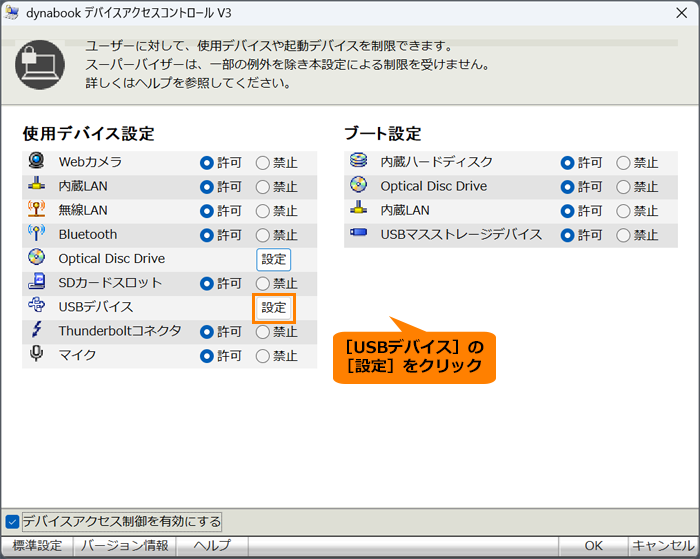Click the キャンセル button
This screenshot has width=700, height=559.
[663, 546]
